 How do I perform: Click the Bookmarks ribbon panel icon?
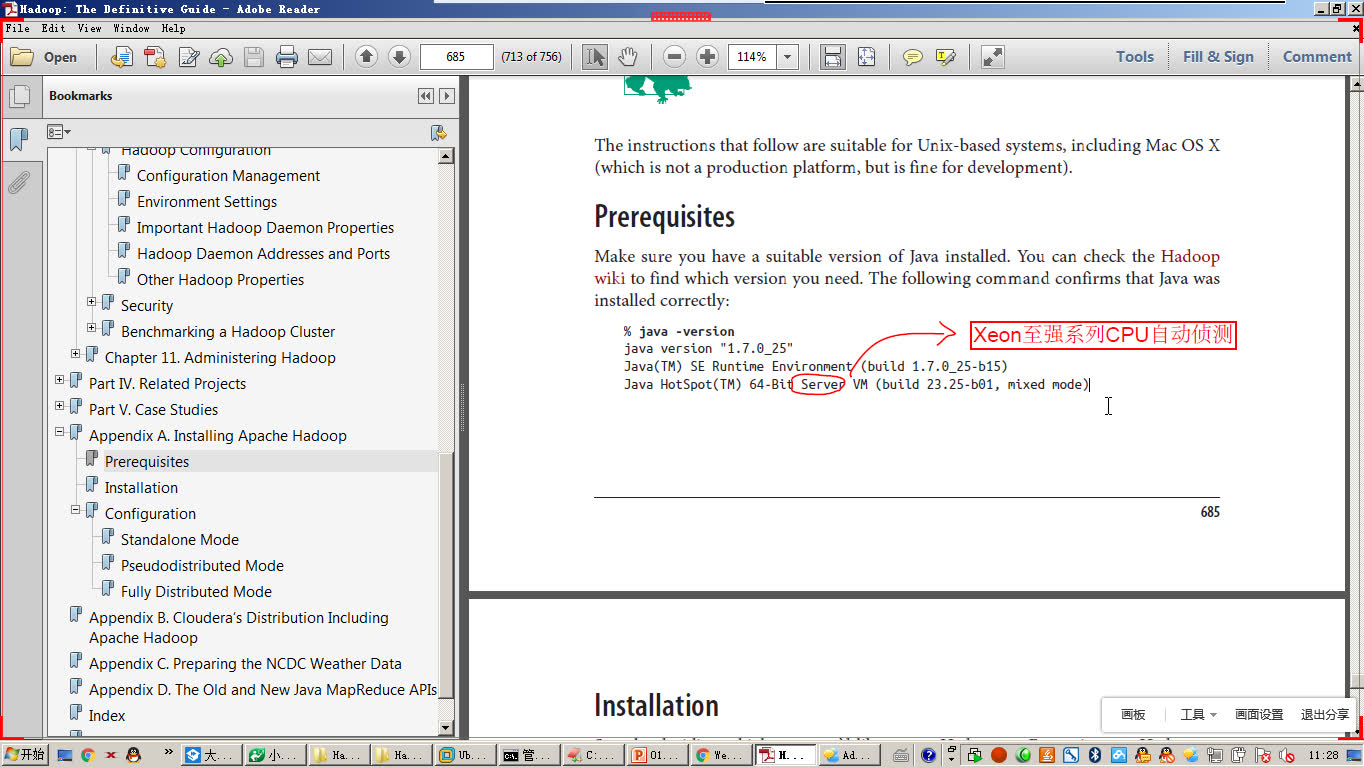pos(19,139)
